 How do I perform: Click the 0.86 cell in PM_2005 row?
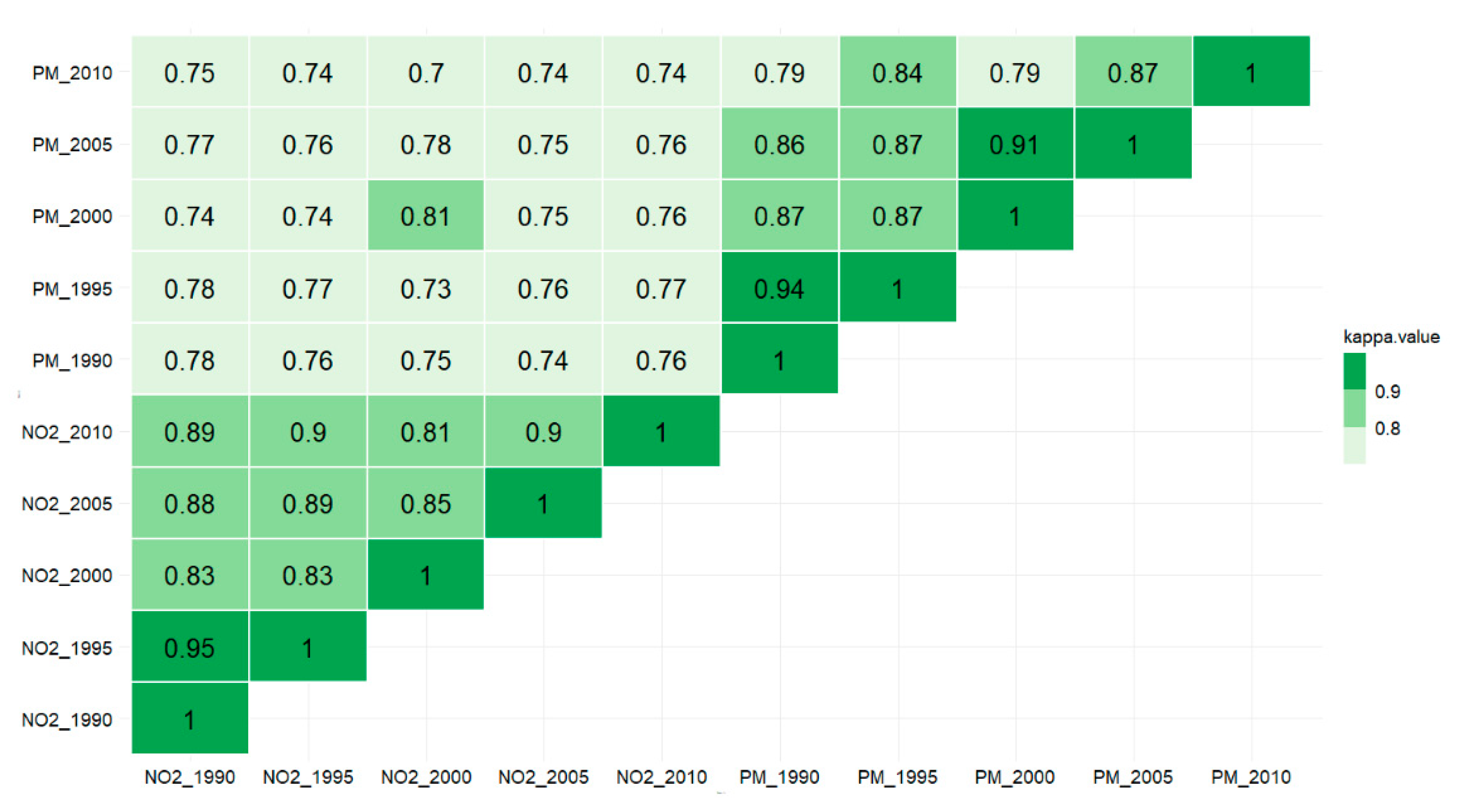pyautogui.click(x=779, y=144)
